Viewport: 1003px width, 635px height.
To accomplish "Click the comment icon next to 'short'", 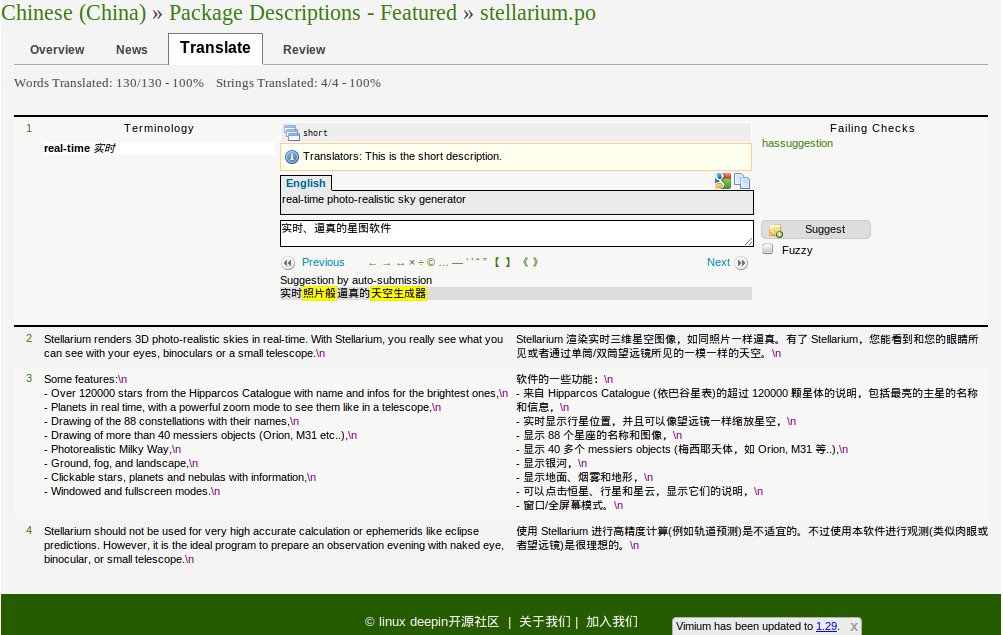I will 292,132.
